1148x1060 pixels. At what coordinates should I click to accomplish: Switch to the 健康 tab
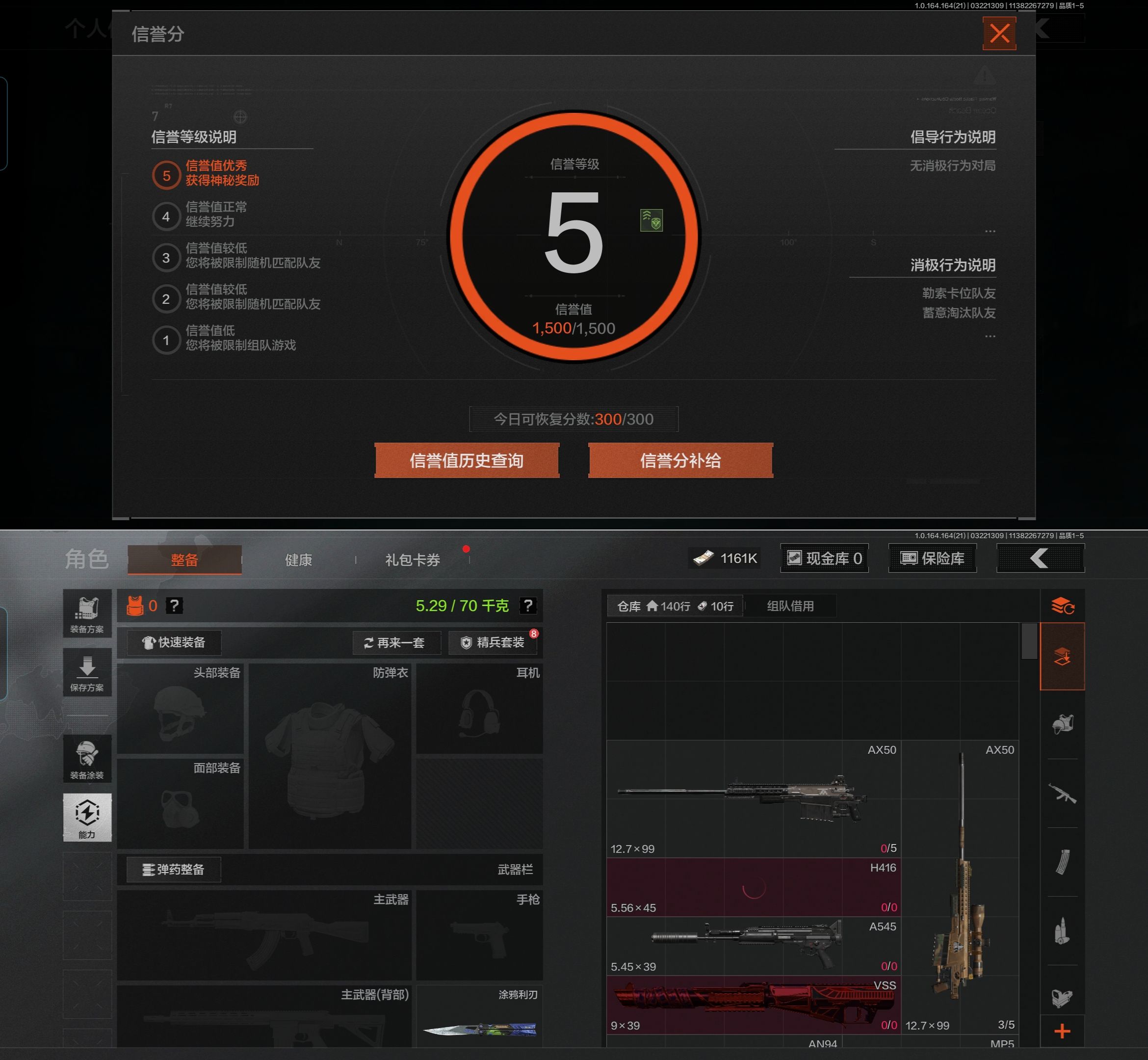point(298,560)
